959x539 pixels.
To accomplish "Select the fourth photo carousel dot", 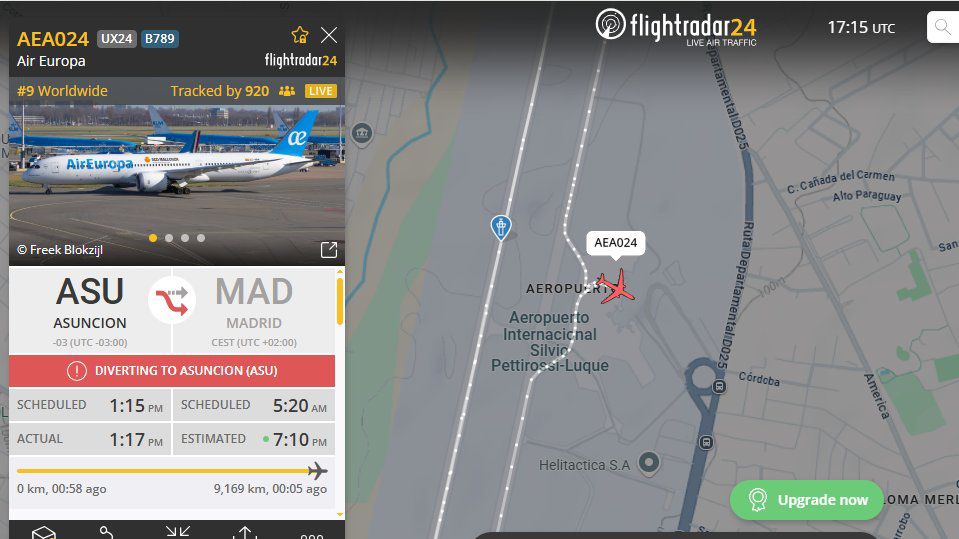I will pyautogui.click(x=201, y=238).
